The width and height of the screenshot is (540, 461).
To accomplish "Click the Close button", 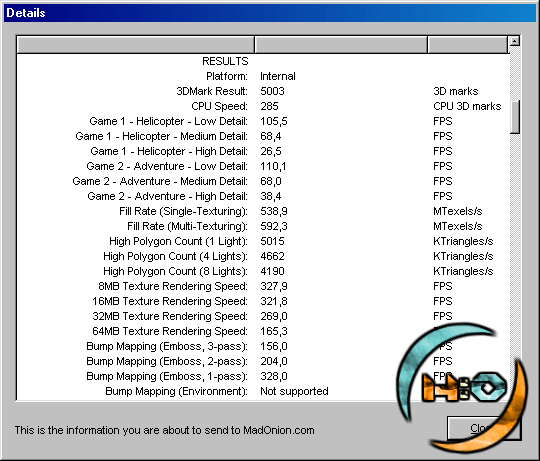I will click(x=484, y=428).
